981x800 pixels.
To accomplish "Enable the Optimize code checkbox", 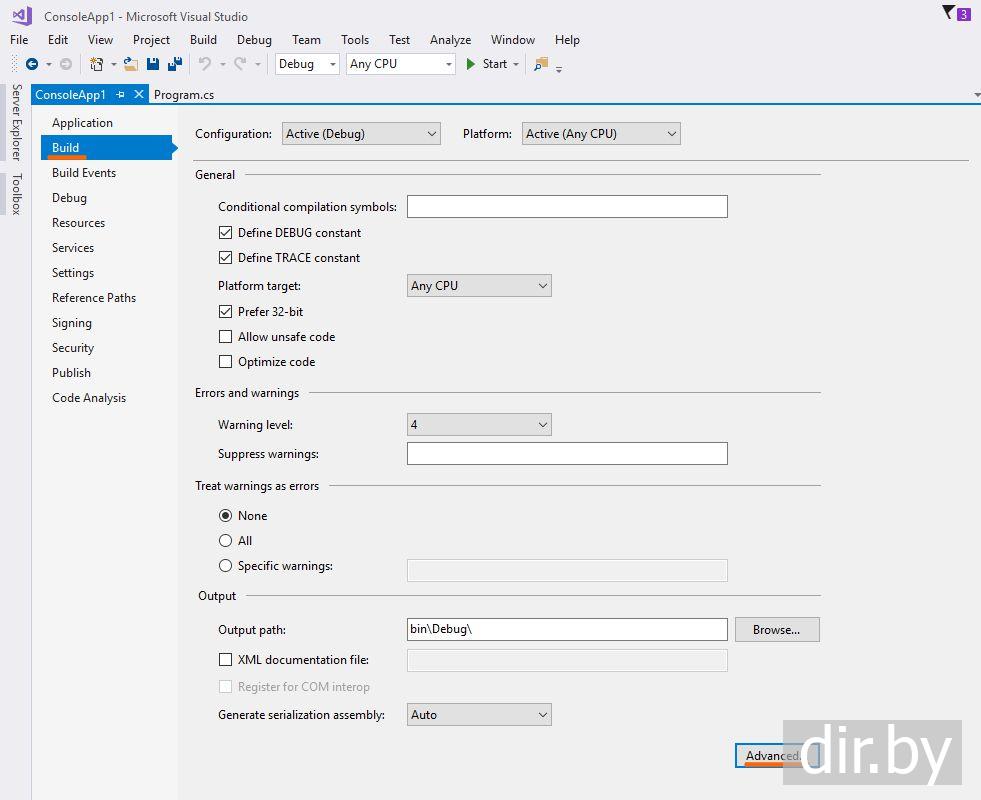I will 225,362.
